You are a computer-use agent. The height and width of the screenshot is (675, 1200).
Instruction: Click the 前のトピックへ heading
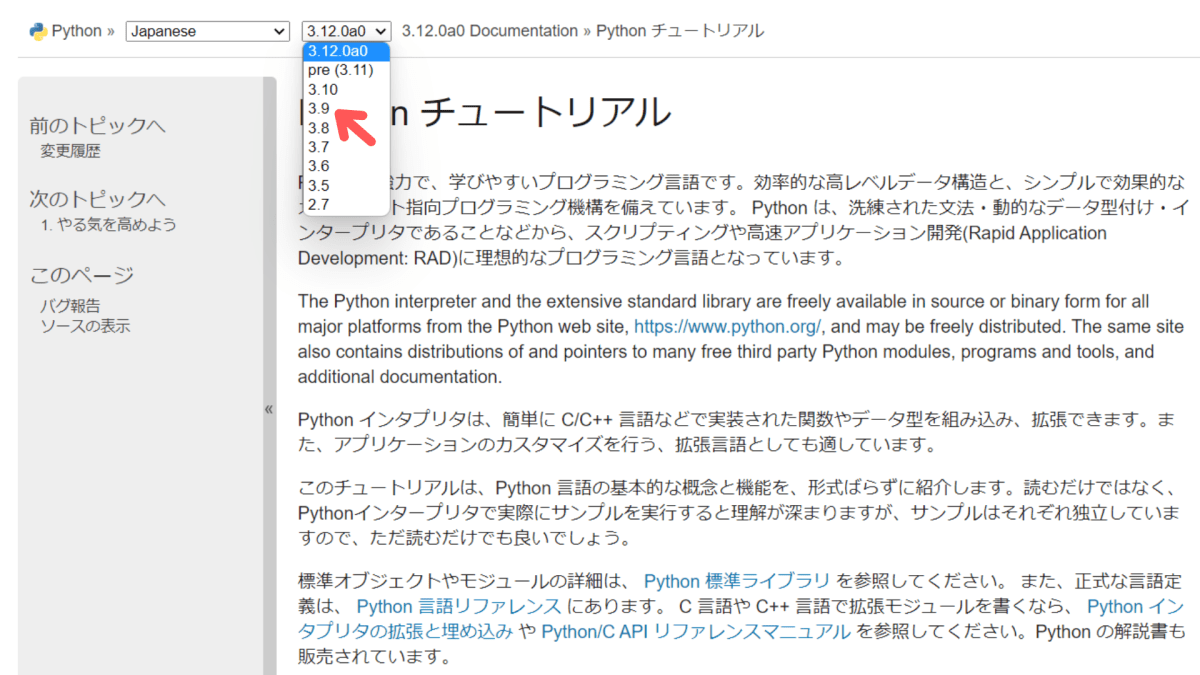click(97, 125)
